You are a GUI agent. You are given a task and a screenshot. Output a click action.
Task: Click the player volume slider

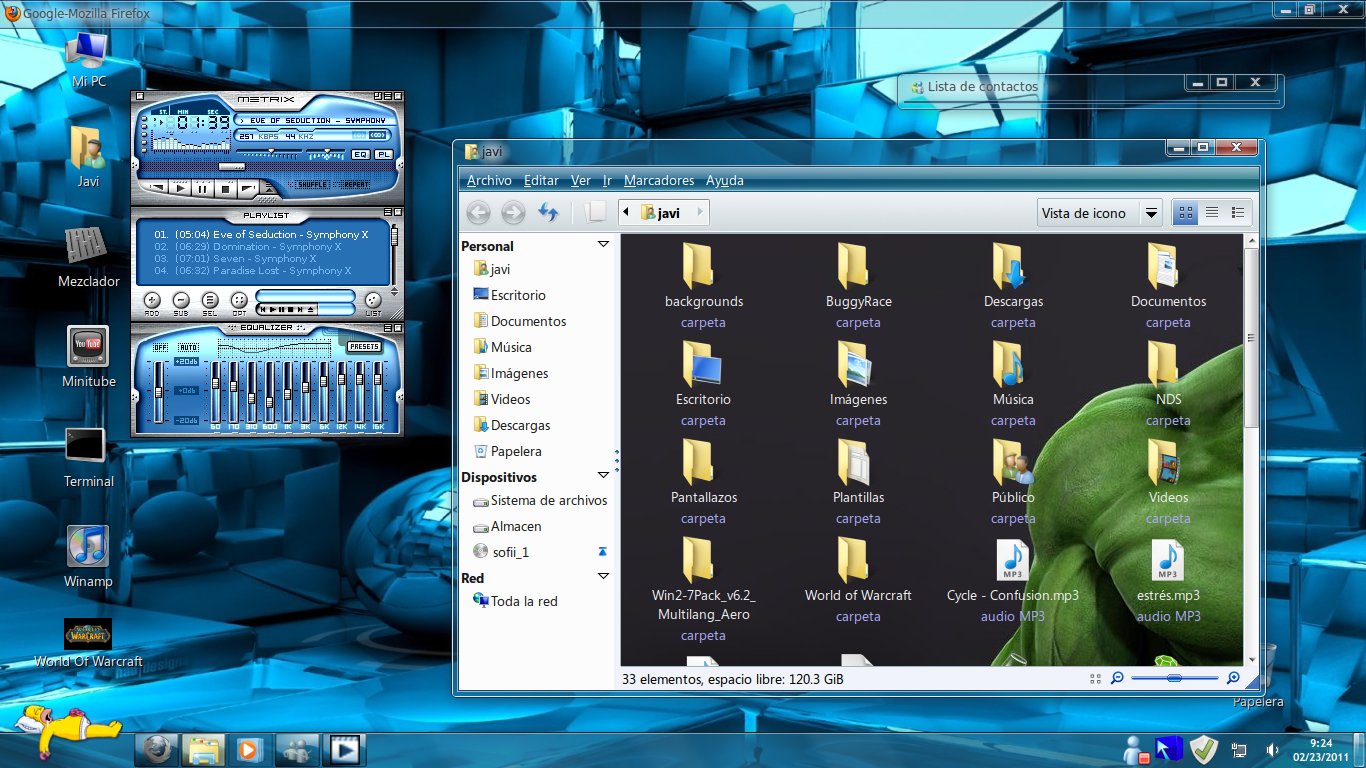pos(269,152)
